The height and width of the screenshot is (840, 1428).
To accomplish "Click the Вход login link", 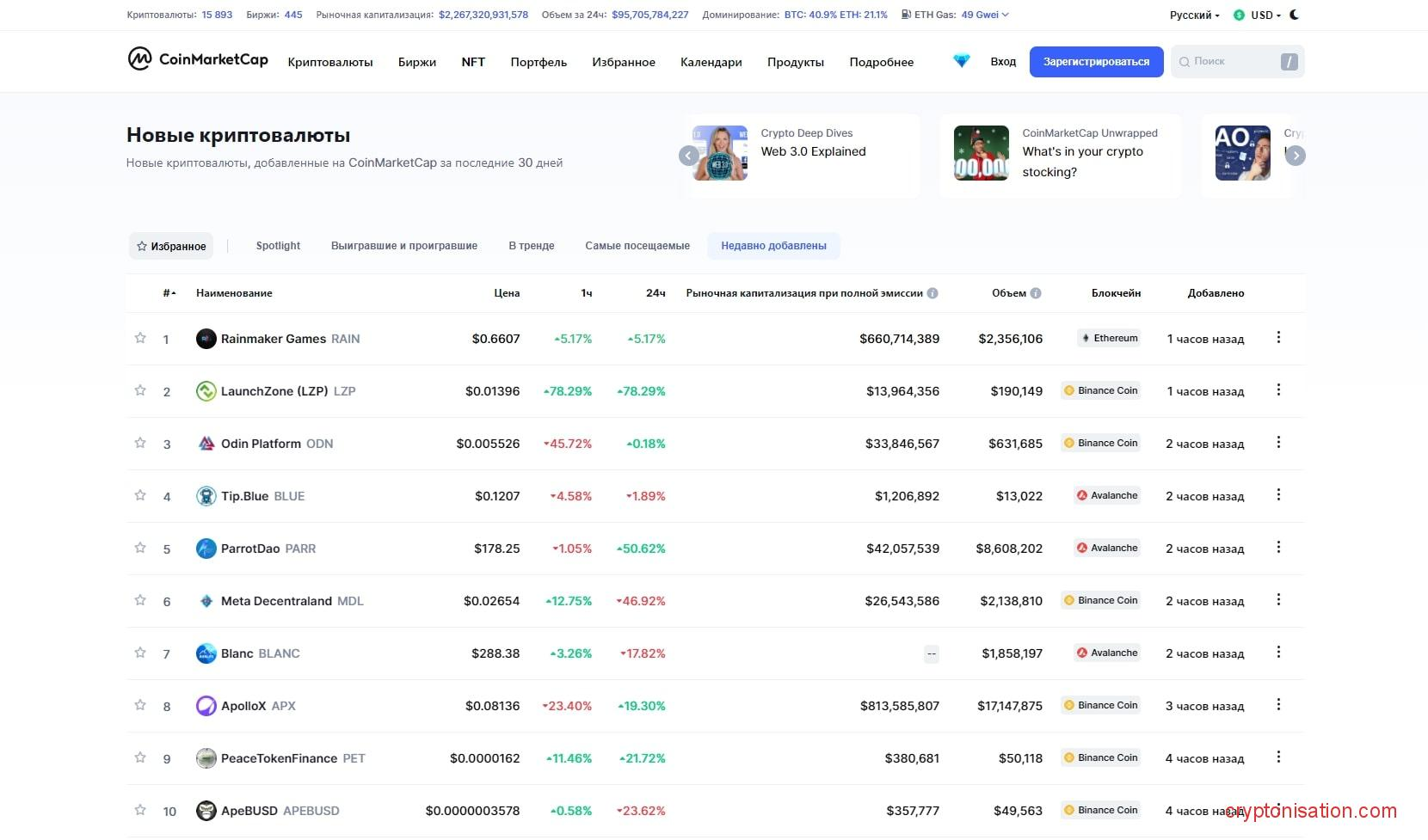I will (1003, 62).
